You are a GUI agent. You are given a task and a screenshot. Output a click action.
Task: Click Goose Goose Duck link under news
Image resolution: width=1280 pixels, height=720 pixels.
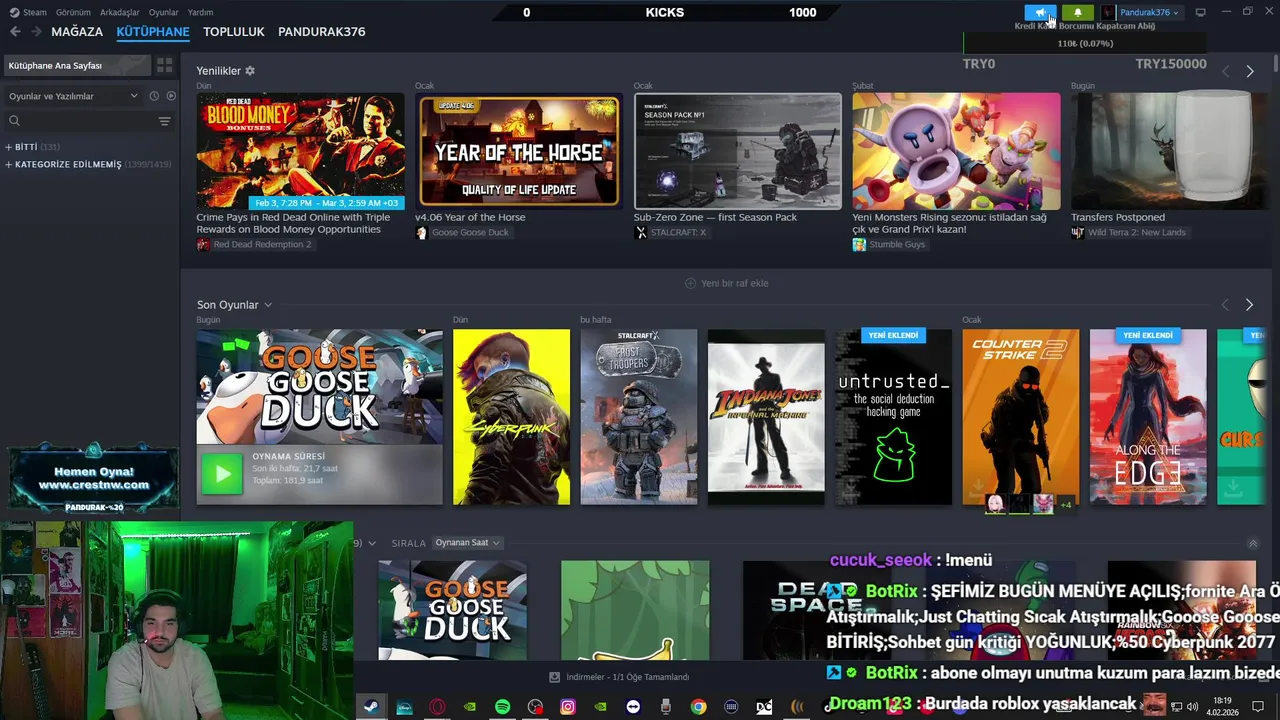pos(462,233)
